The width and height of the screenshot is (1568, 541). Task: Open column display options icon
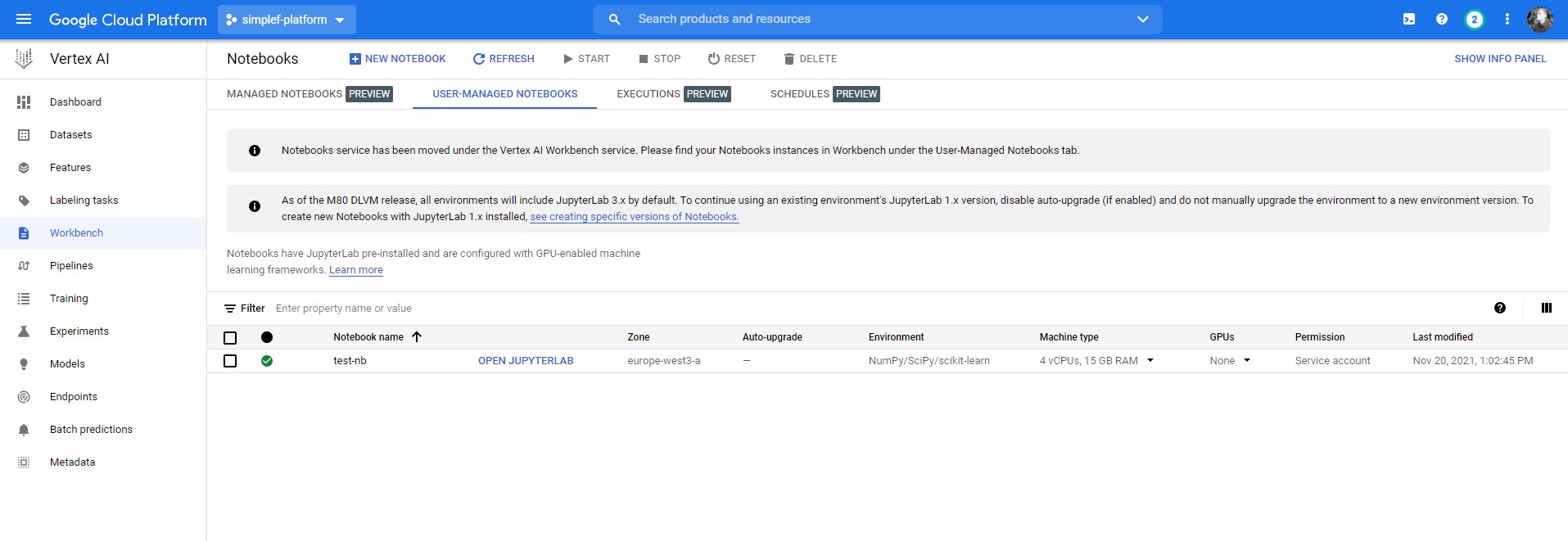coord(1546,308)
